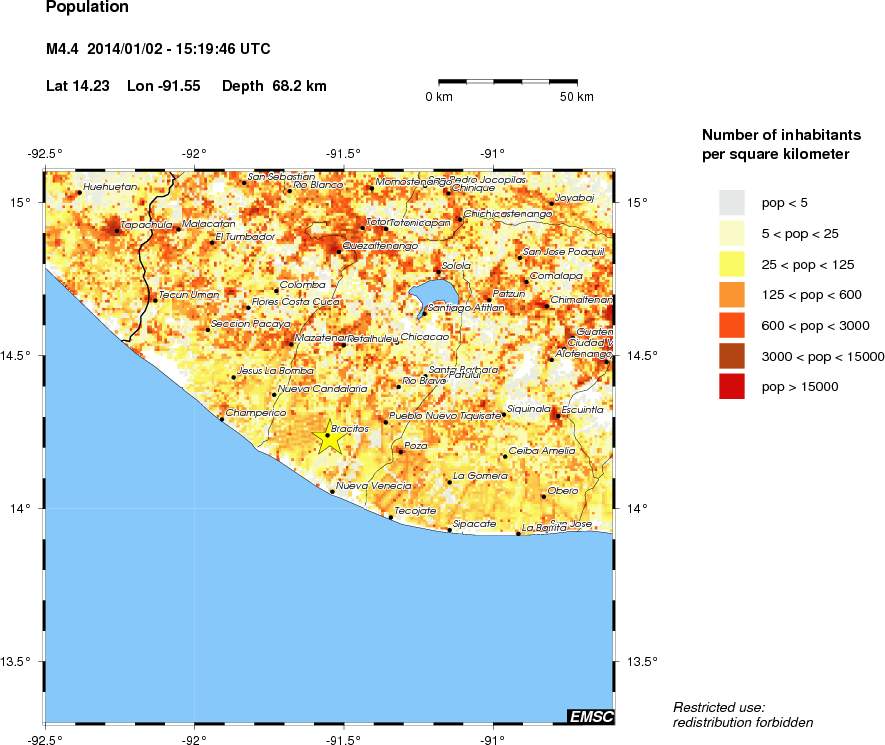Click the red 'pop > 15000' legend swatch
Image resolution: width=885 pixels, height=745 pixels.
coord(733,386)
